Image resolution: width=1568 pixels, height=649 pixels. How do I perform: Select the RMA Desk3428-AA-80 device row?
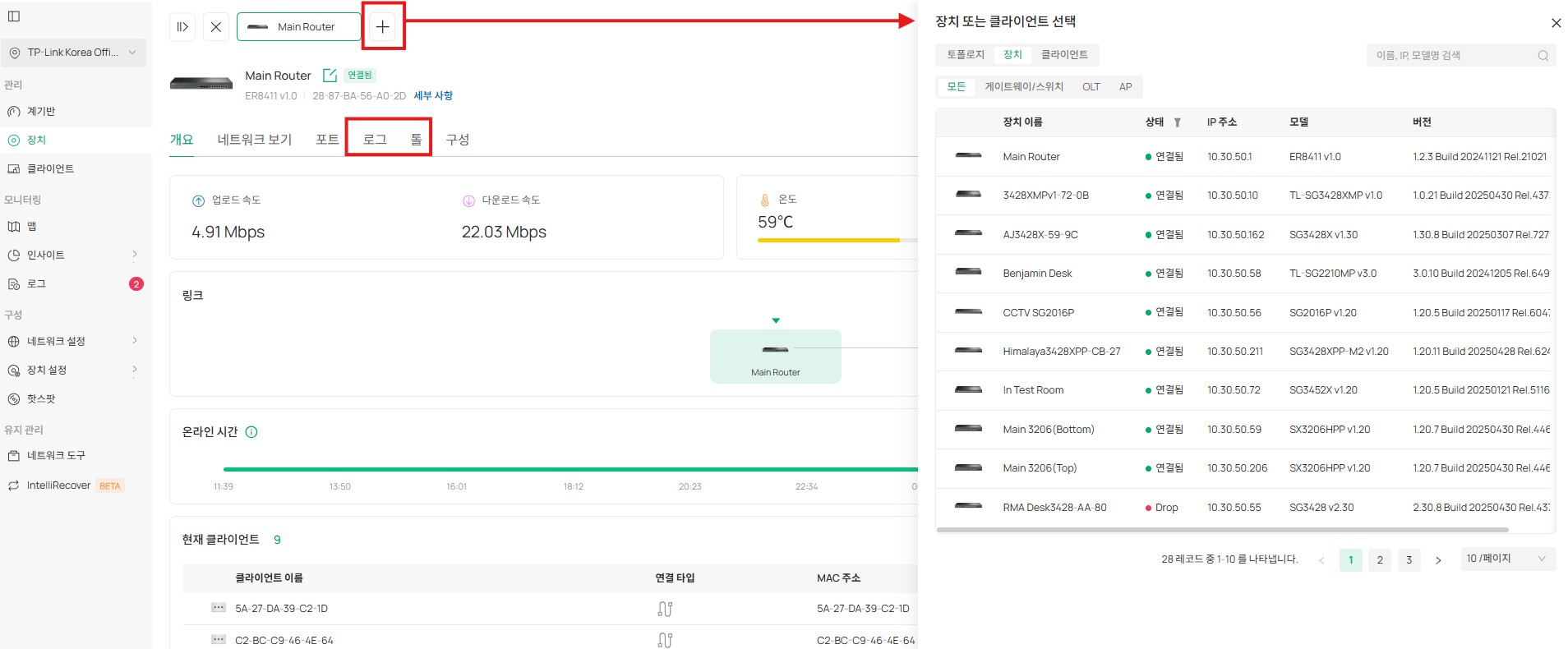(x=1245, y=508)
